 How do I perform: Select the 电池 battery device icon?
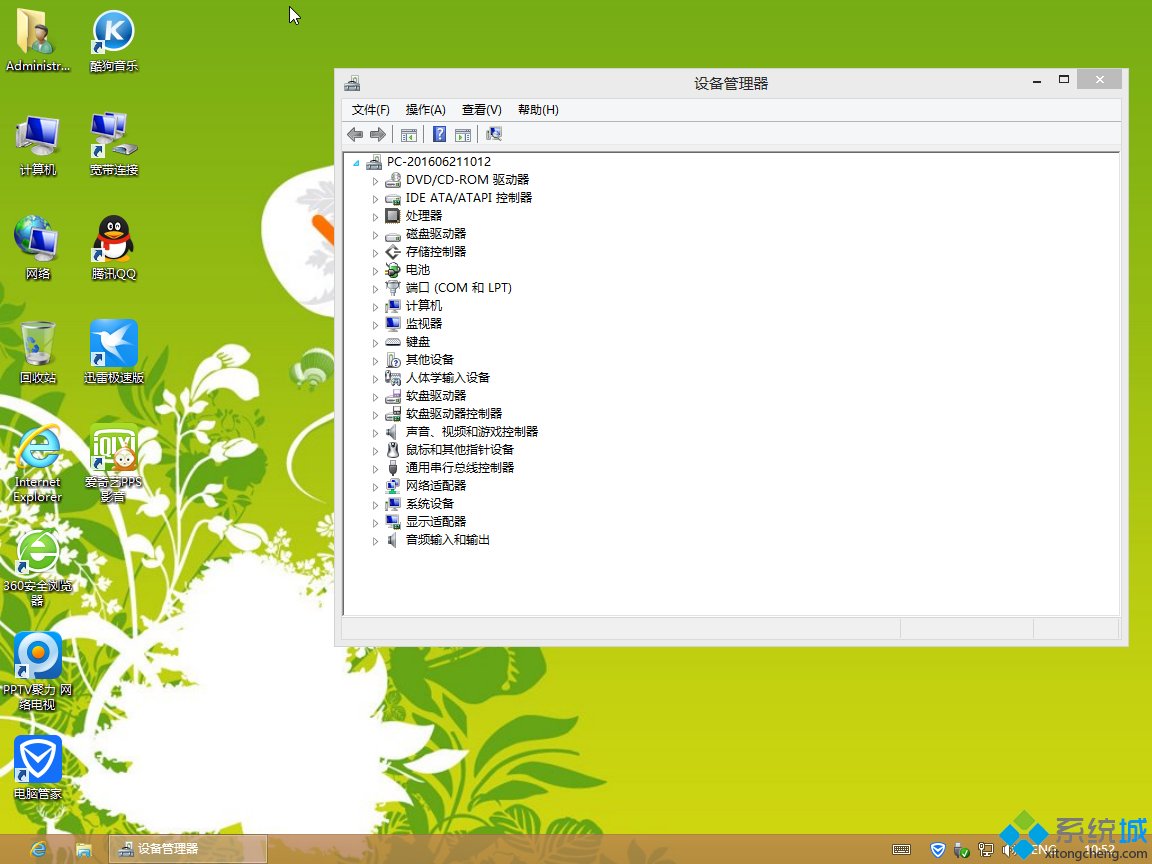pyautogui.click(x=392, y=269)
